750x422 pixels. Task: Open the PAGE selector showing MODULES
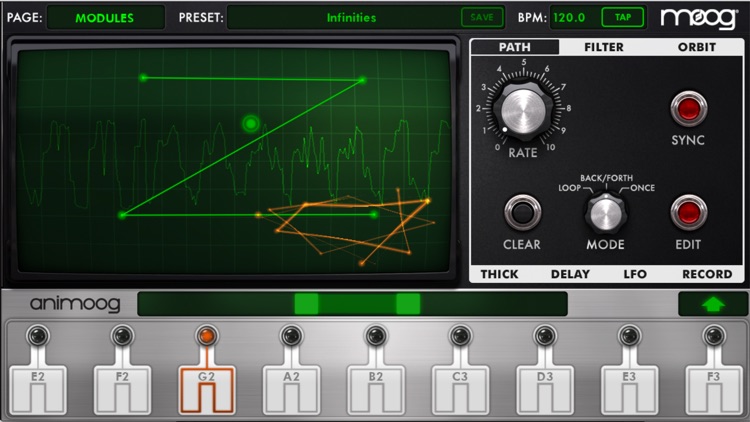pyautogui.click(x=105, y=18)
